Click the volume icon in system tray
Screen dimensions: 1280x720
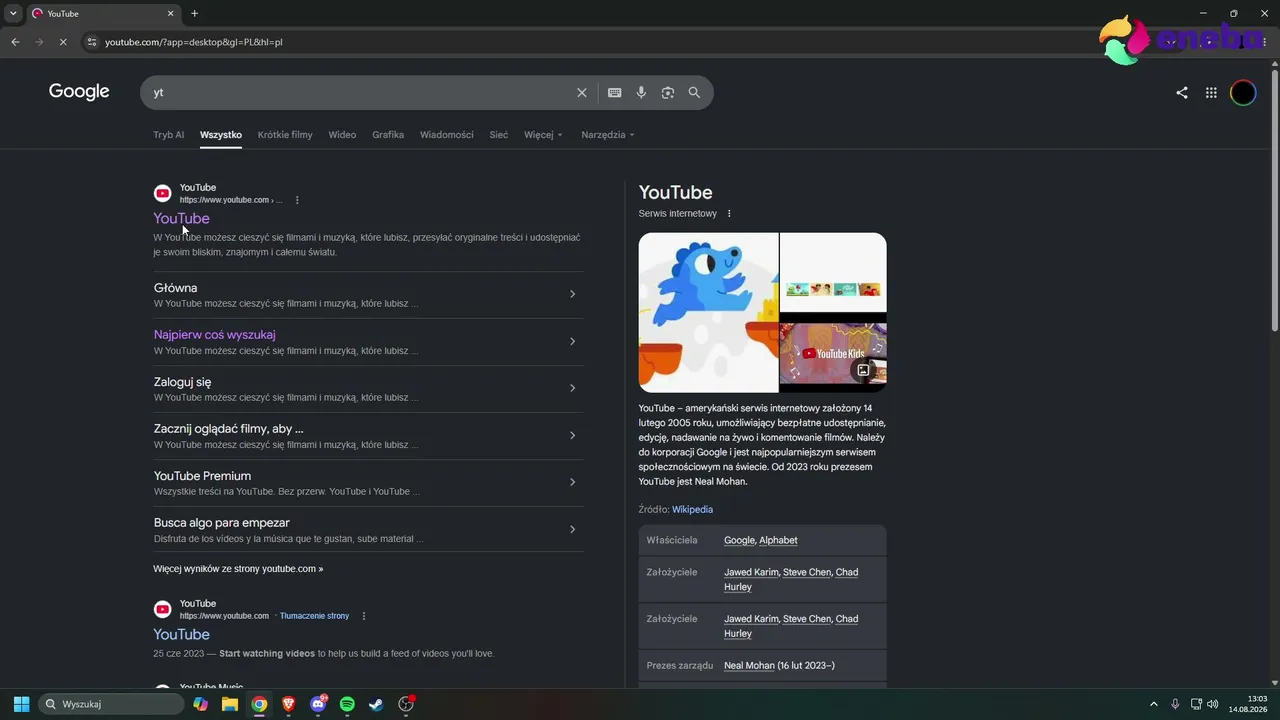click(x=1213, y=704)
